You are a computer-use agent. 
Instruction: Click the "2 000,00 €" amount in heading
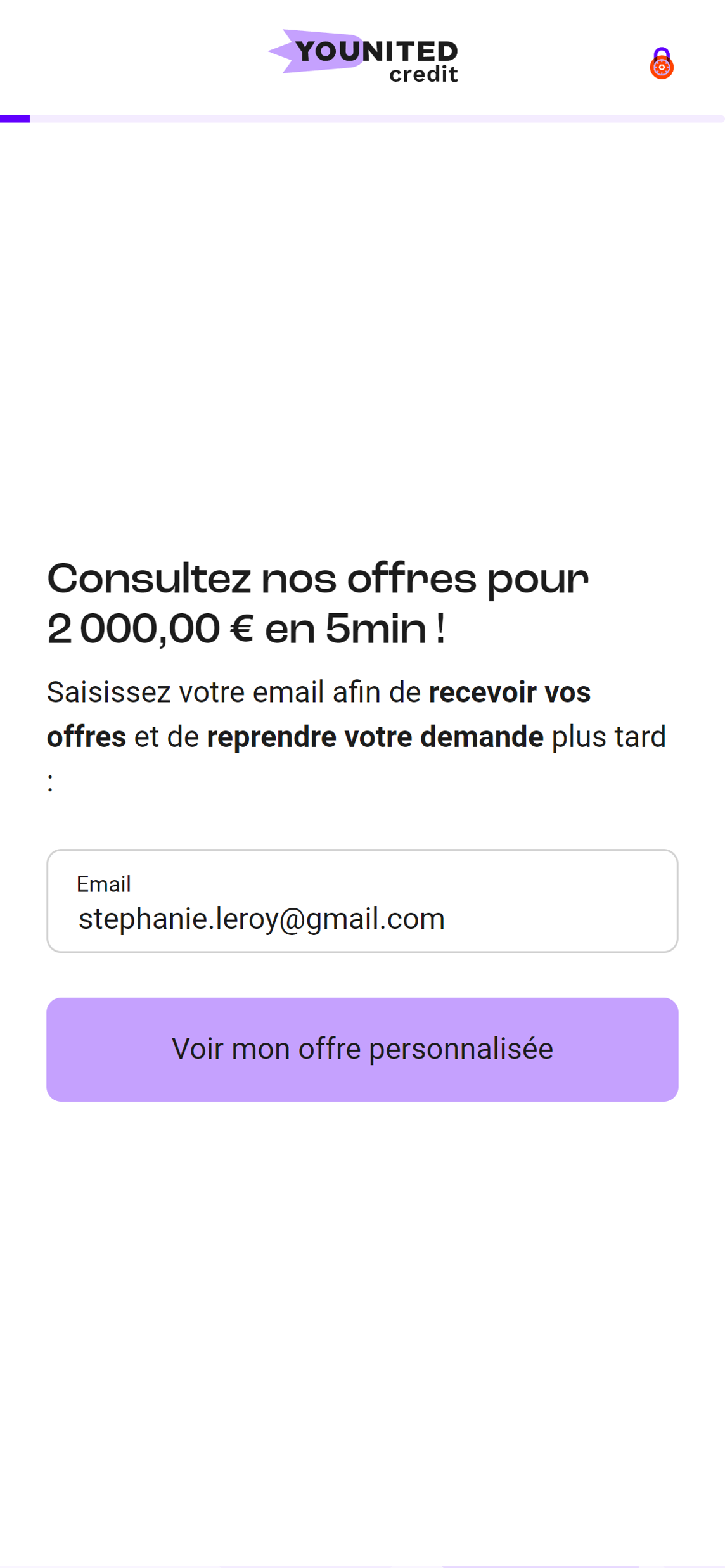tap(151, 630)
